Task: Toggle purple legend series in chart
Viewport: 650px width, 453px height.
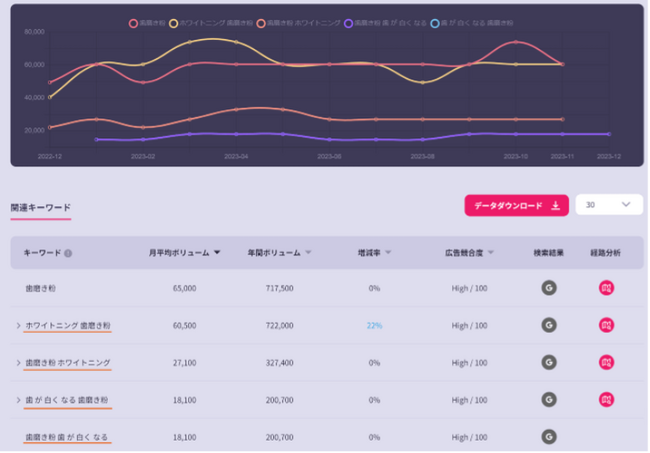Action: (385, 23)
